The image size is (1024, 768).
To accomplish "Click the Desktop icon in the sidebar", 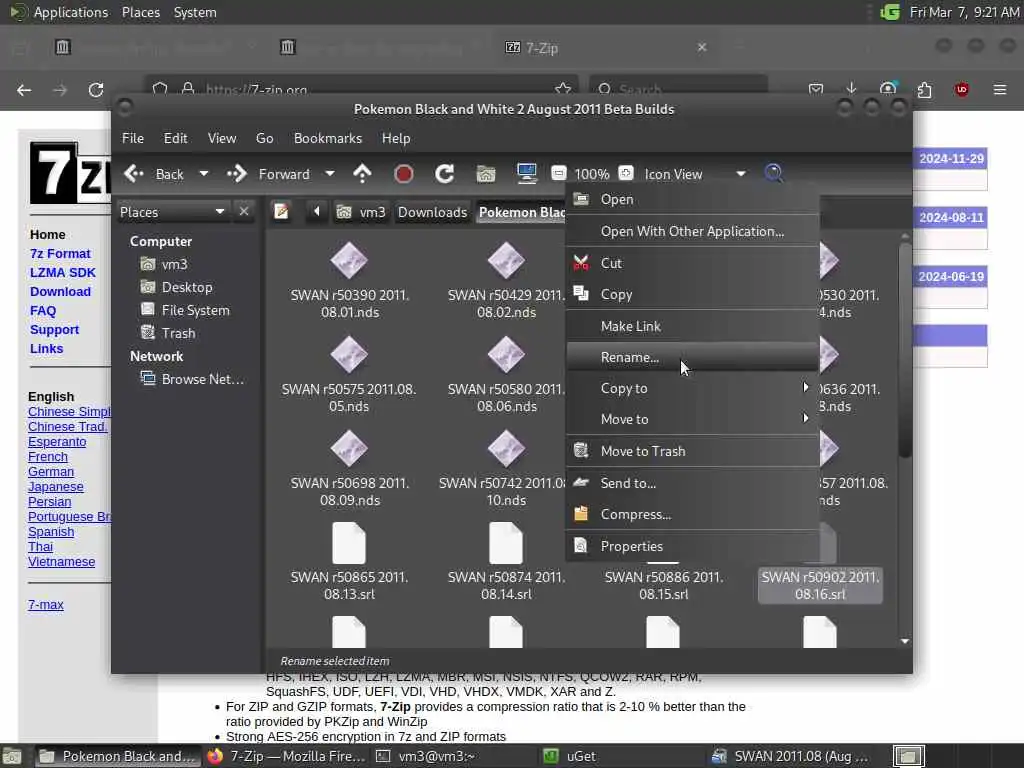I will click(148, 287).
